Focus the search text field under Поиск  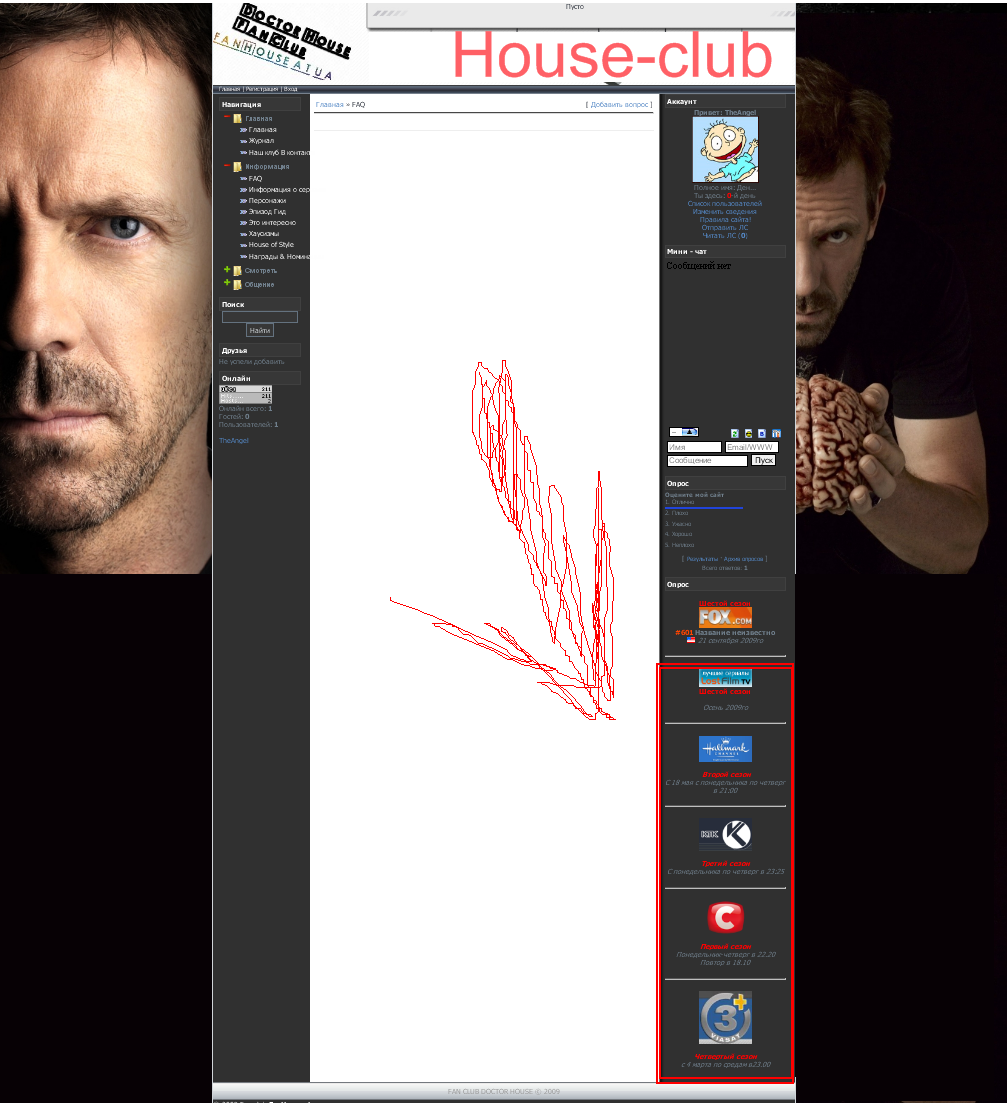pyautogui.click(x=260, y=317)
